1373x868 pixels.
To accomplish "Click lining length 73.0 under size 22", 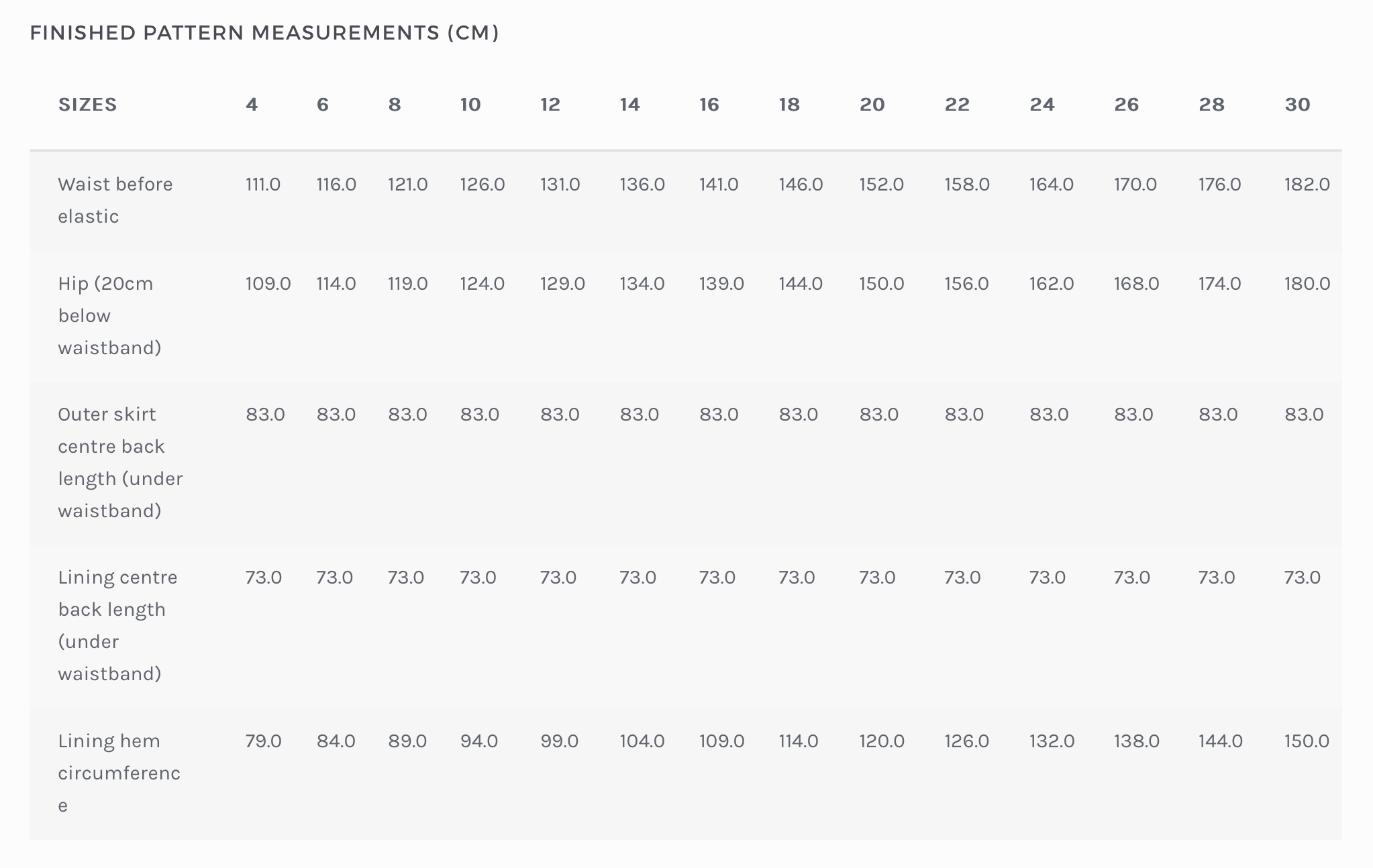I will click(962, 578).
